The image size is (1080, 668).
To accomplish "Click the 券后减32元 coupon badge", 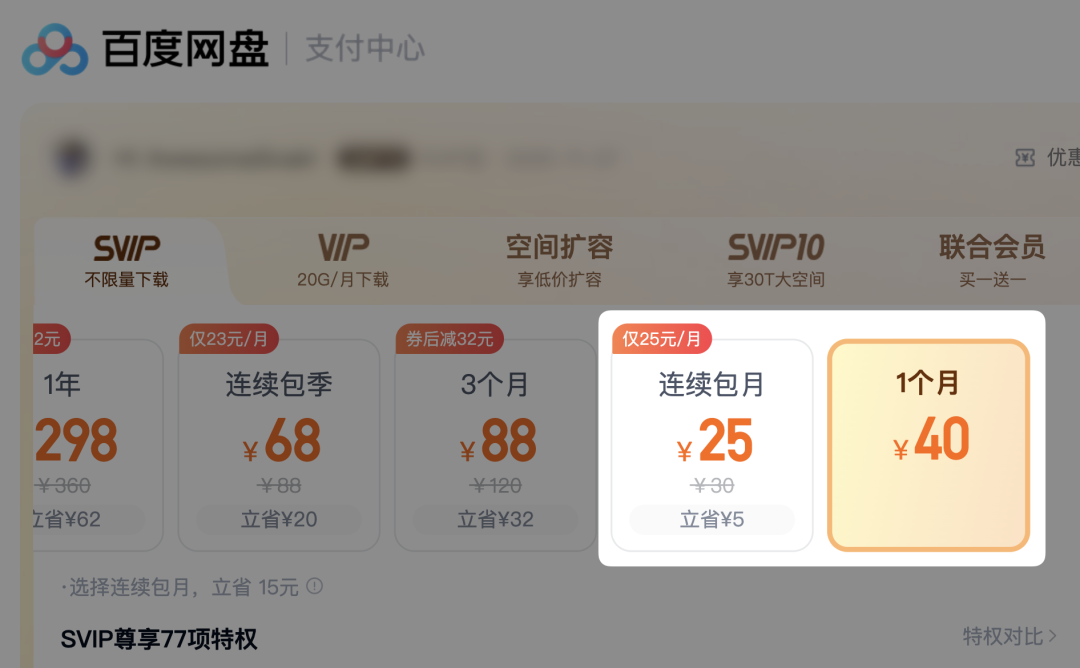I will (450, 339).
